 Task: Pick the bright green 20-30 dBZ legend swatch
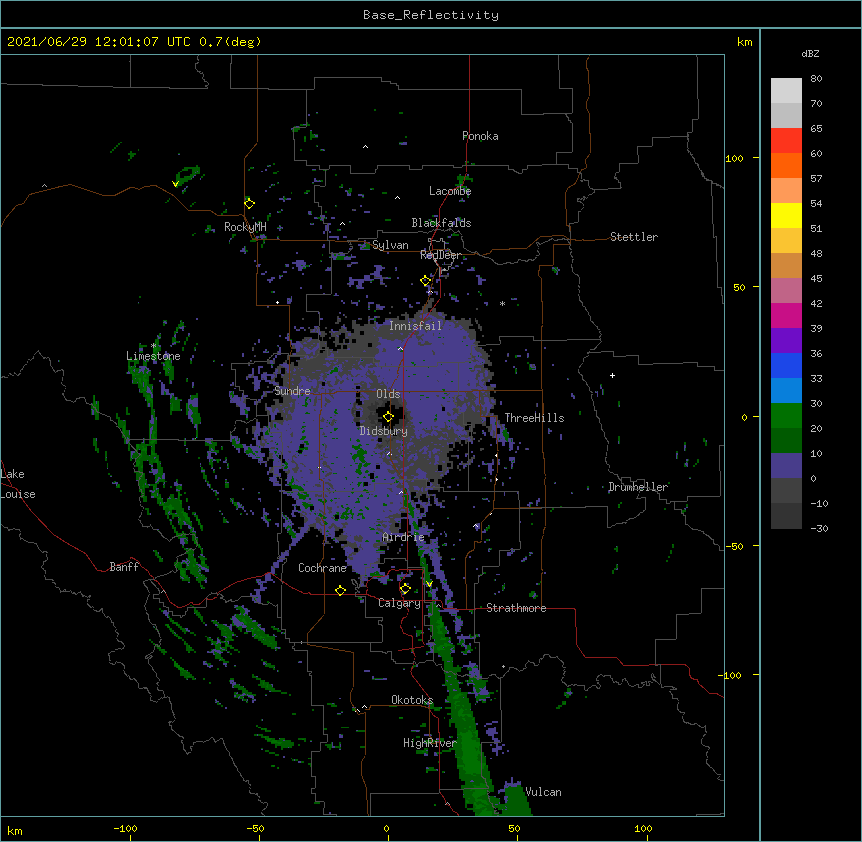point(786,416)
